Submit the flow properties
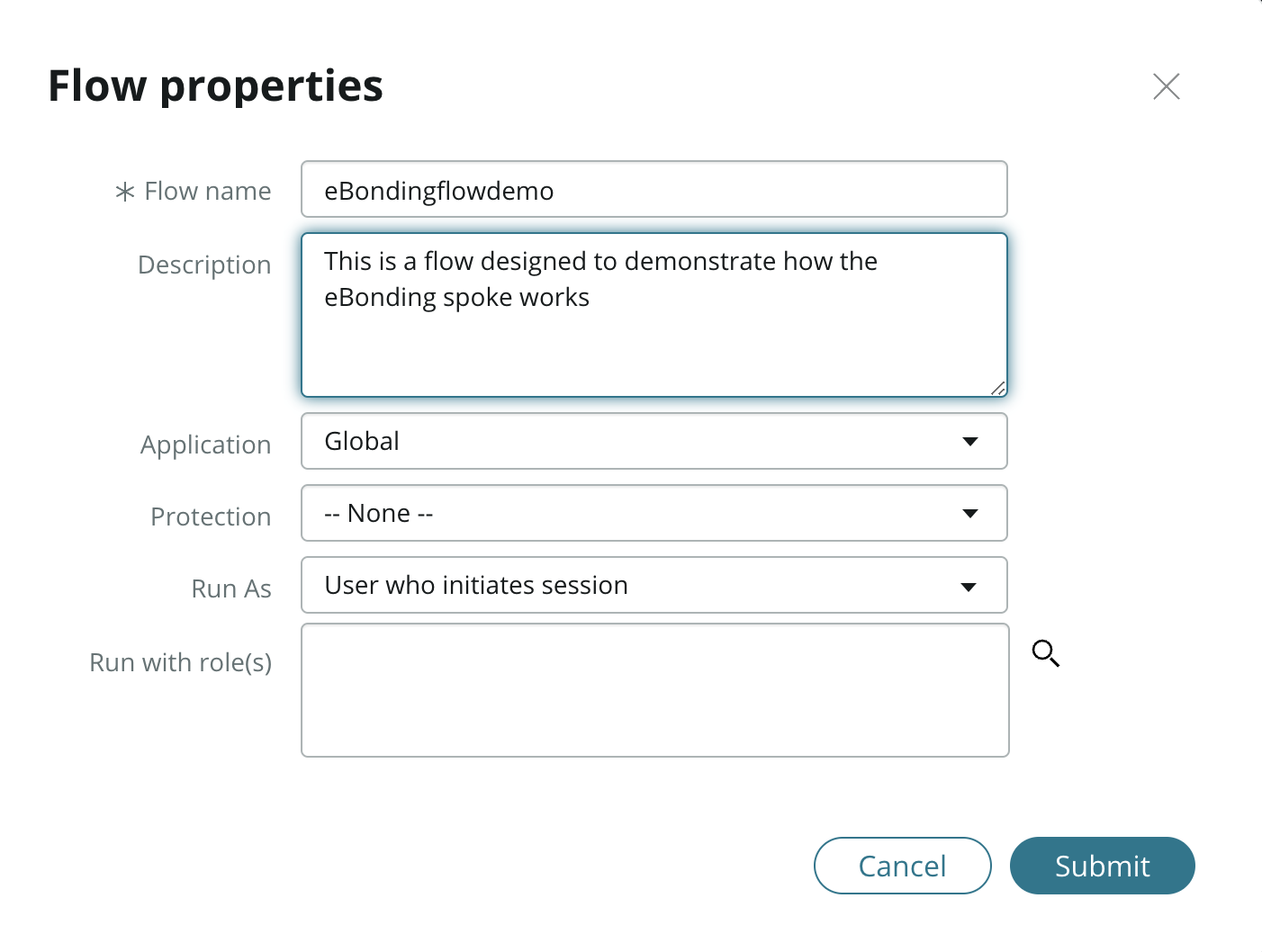This screenshot has width=1262, height=952. pos(1102,866)
